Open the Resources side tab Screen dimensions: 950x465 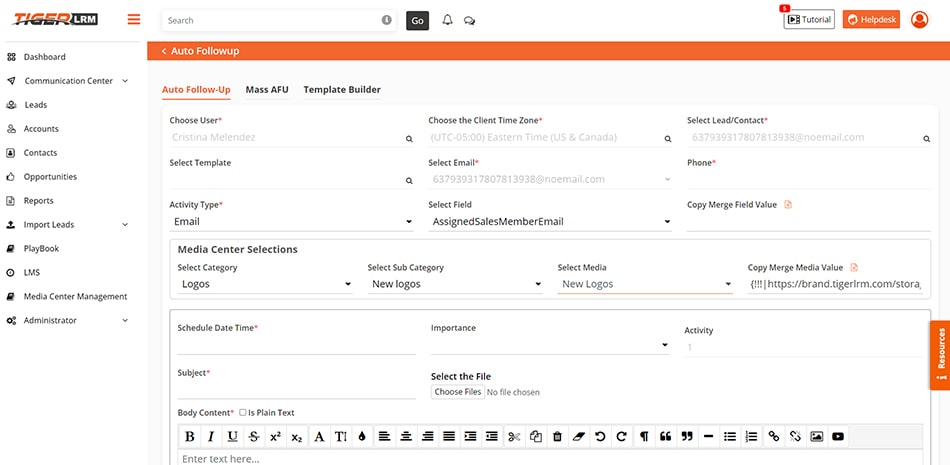point(940,355)
